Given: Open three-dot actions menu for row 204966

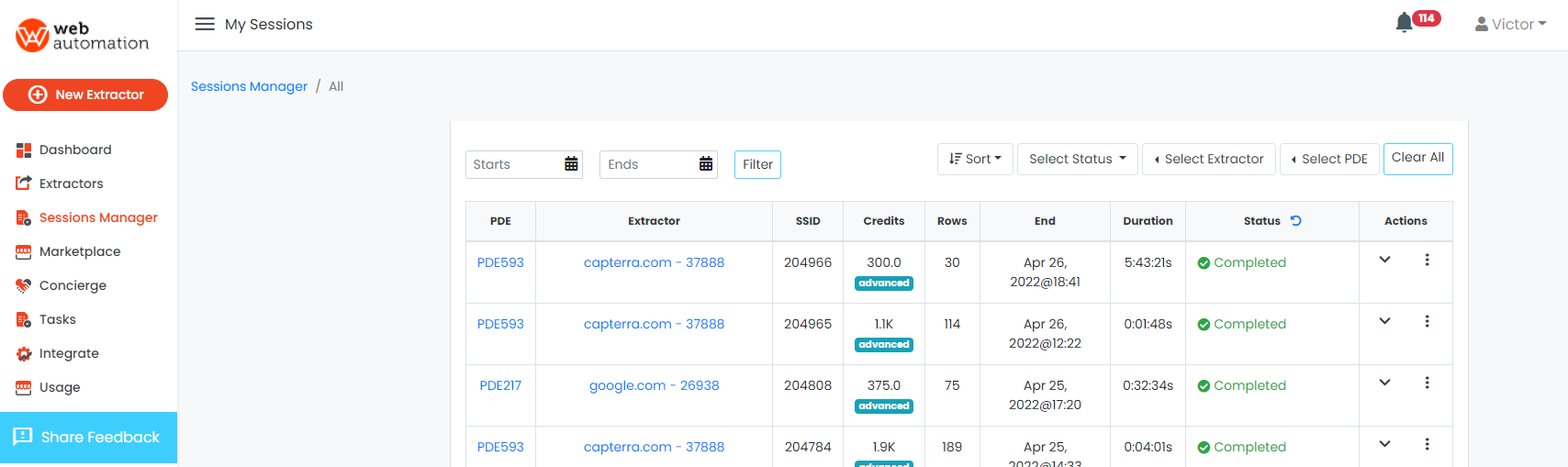Looking at the screenshot, I should tap(1427, 260).
